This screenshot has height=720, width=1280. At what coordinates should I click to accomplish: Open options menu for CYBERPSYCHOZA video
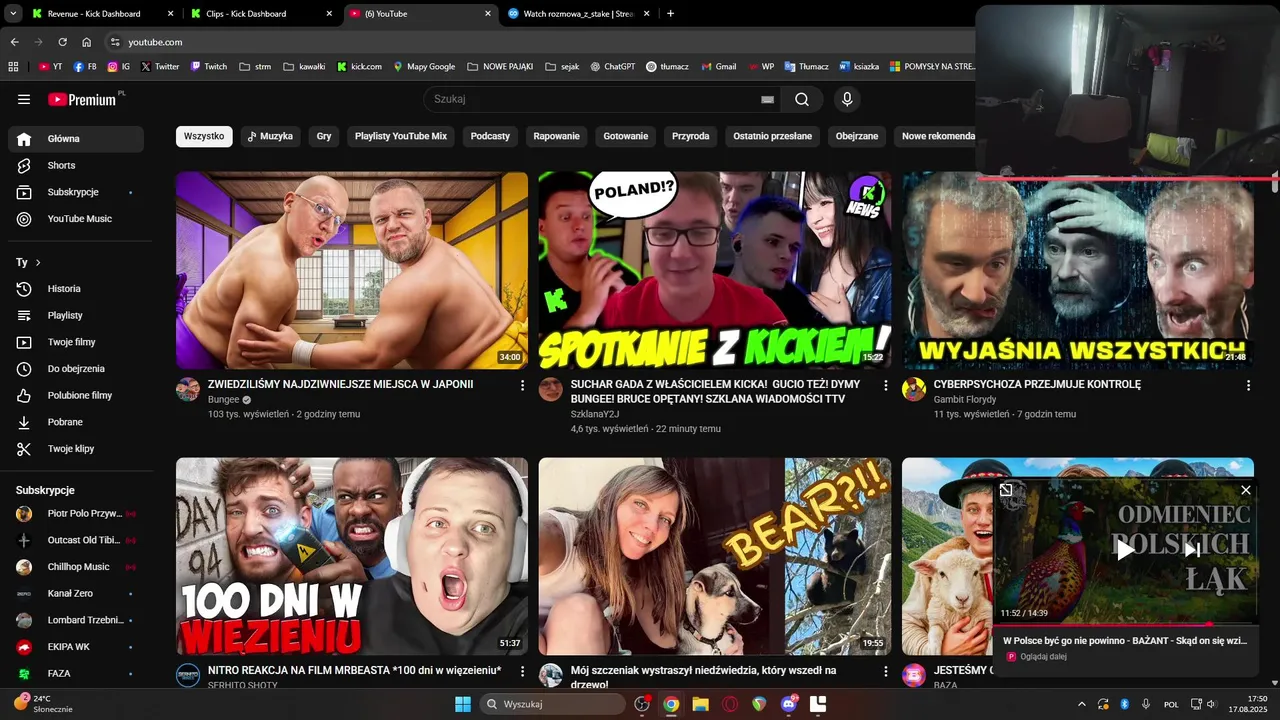pos(1248,385)
